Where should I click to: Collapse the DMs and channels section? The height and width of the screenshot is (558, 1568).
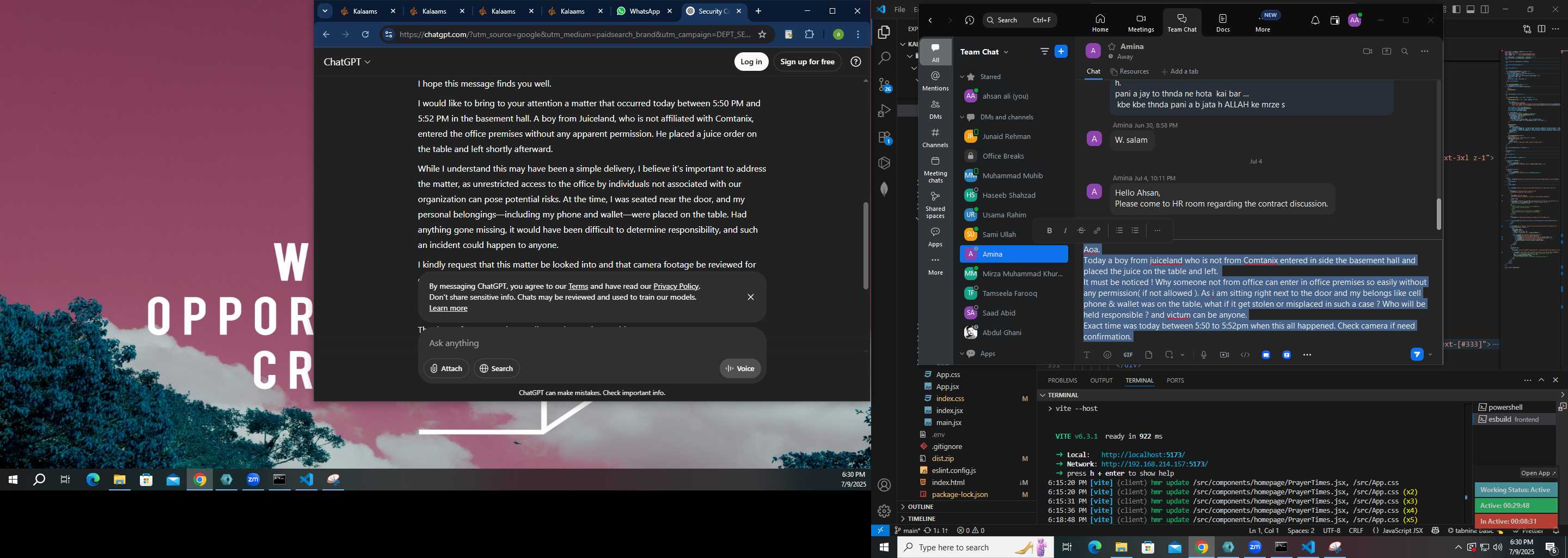pos(963,117)
